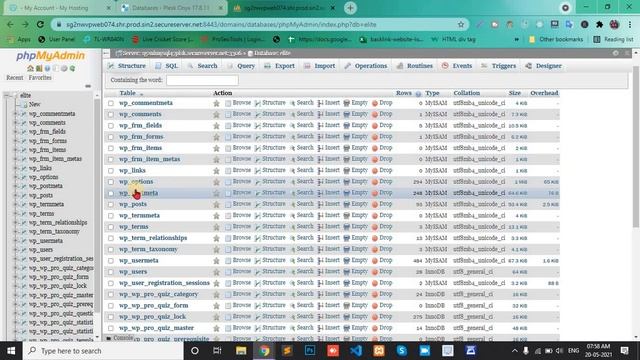
Task: Expand wp_comments node in the sidebar
Action: (16, 123)
